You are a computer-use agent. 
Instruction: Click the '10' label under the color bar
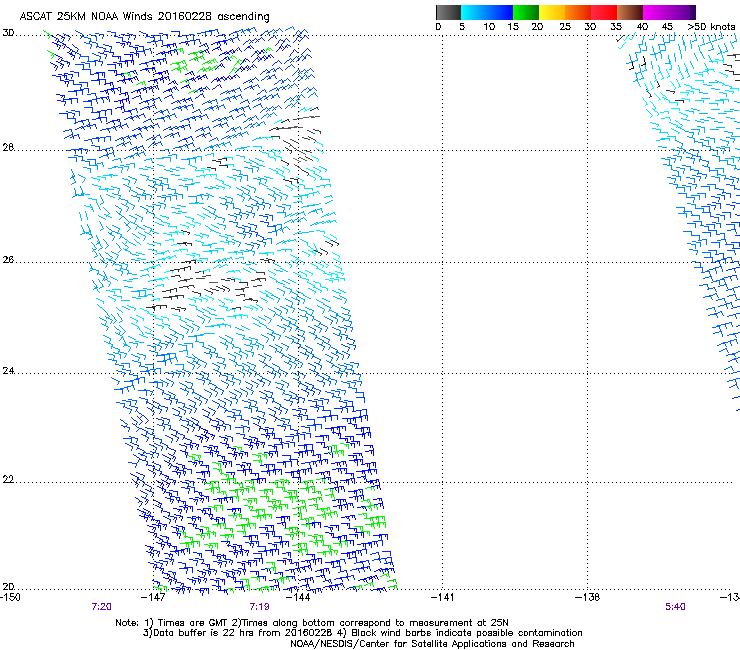point(489,27)
